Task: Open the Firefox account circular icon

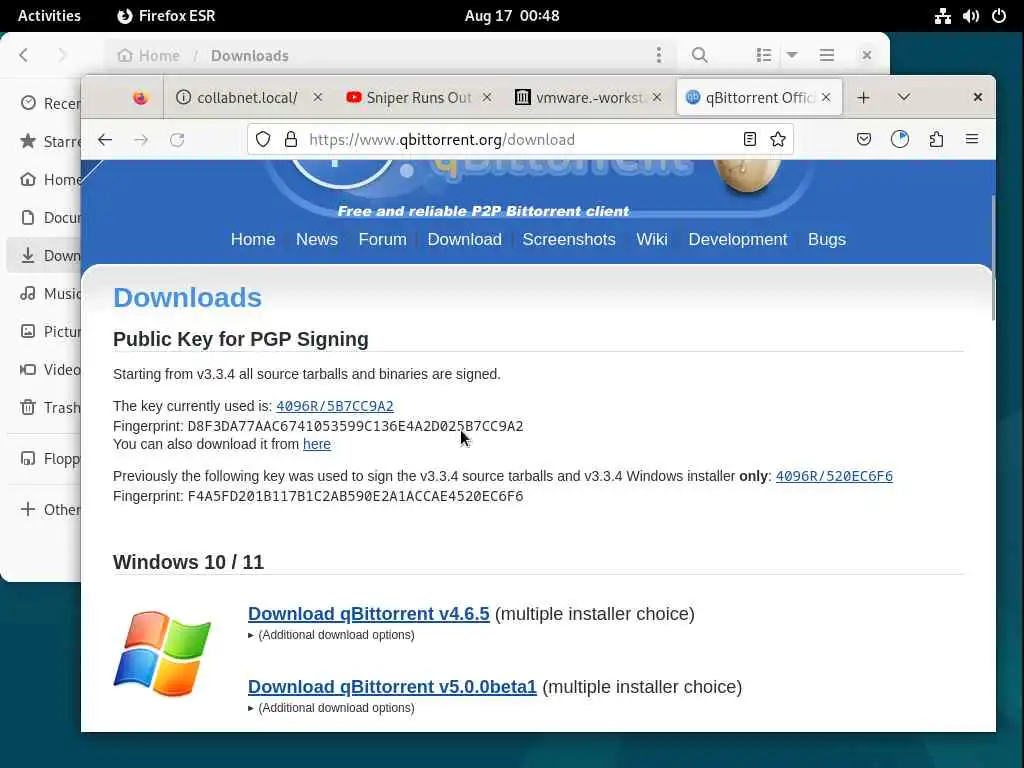Action: [x=900, y=139]
